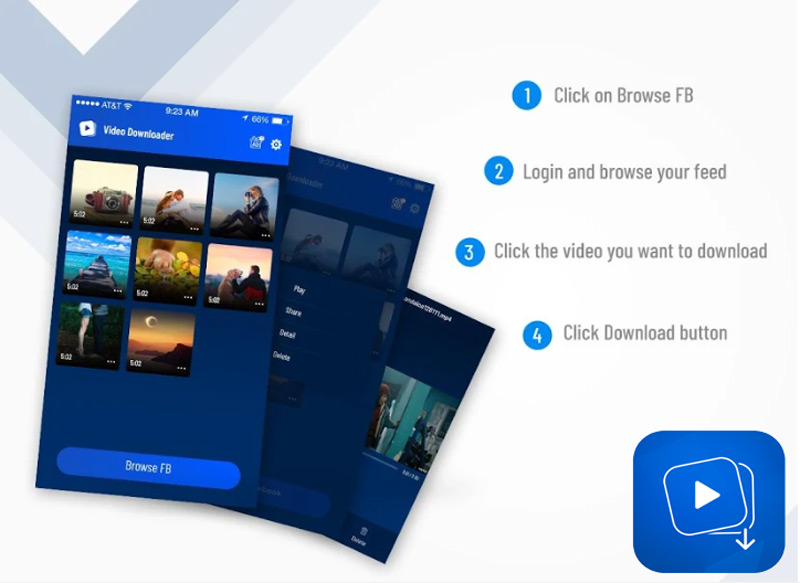The height and width of the screenshot is (583, 800).
Task: Open the autumn leaves video thumbnail
Action: 168,270
